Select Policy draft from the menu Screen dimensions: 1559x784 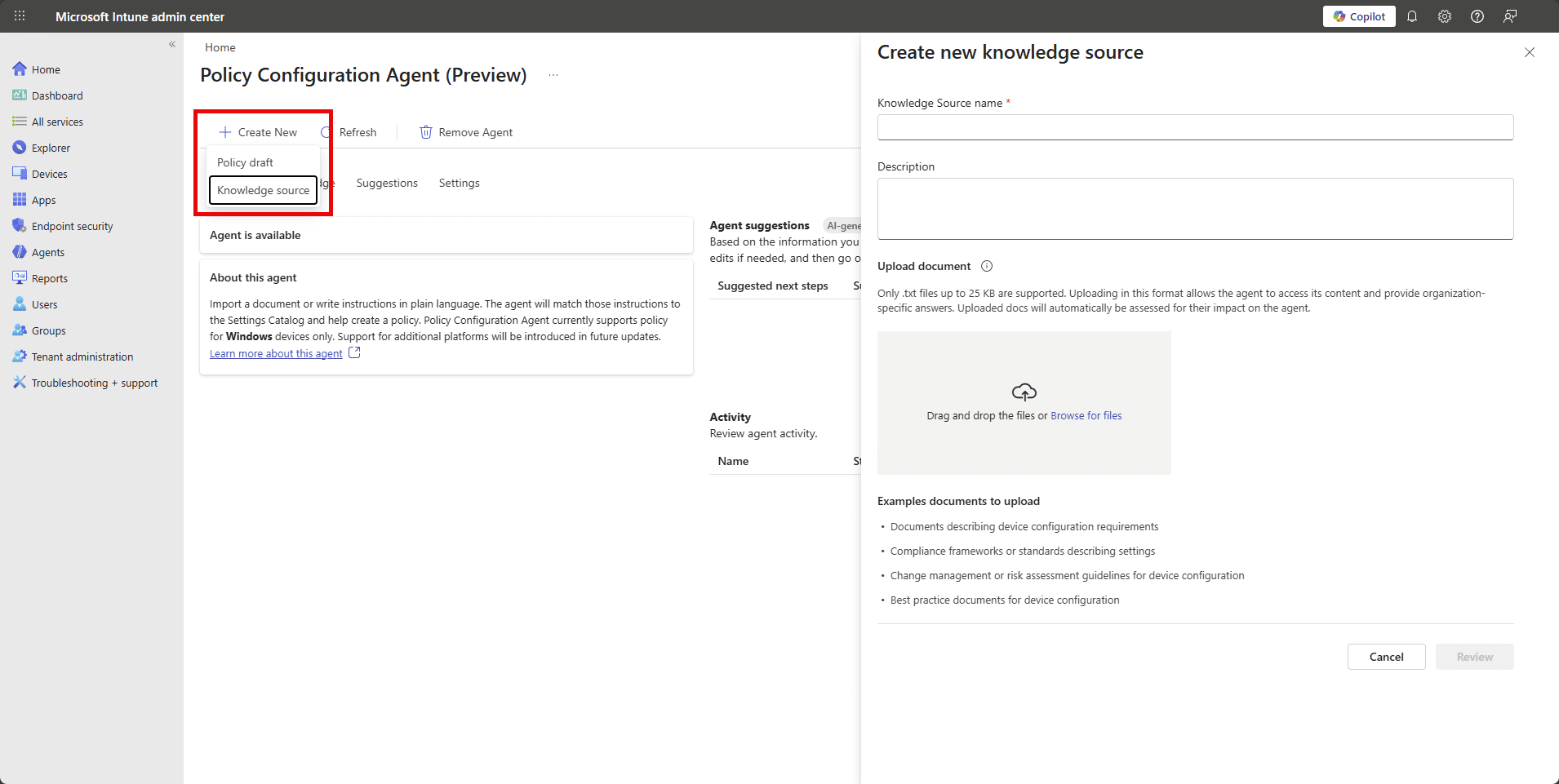coord(245,162)
